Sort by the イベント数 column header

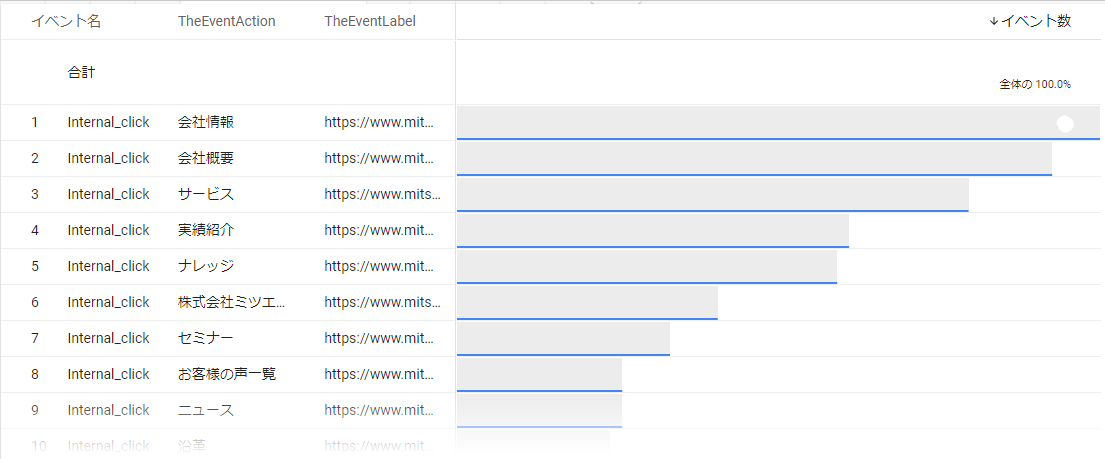click(x=1030, y=21)
